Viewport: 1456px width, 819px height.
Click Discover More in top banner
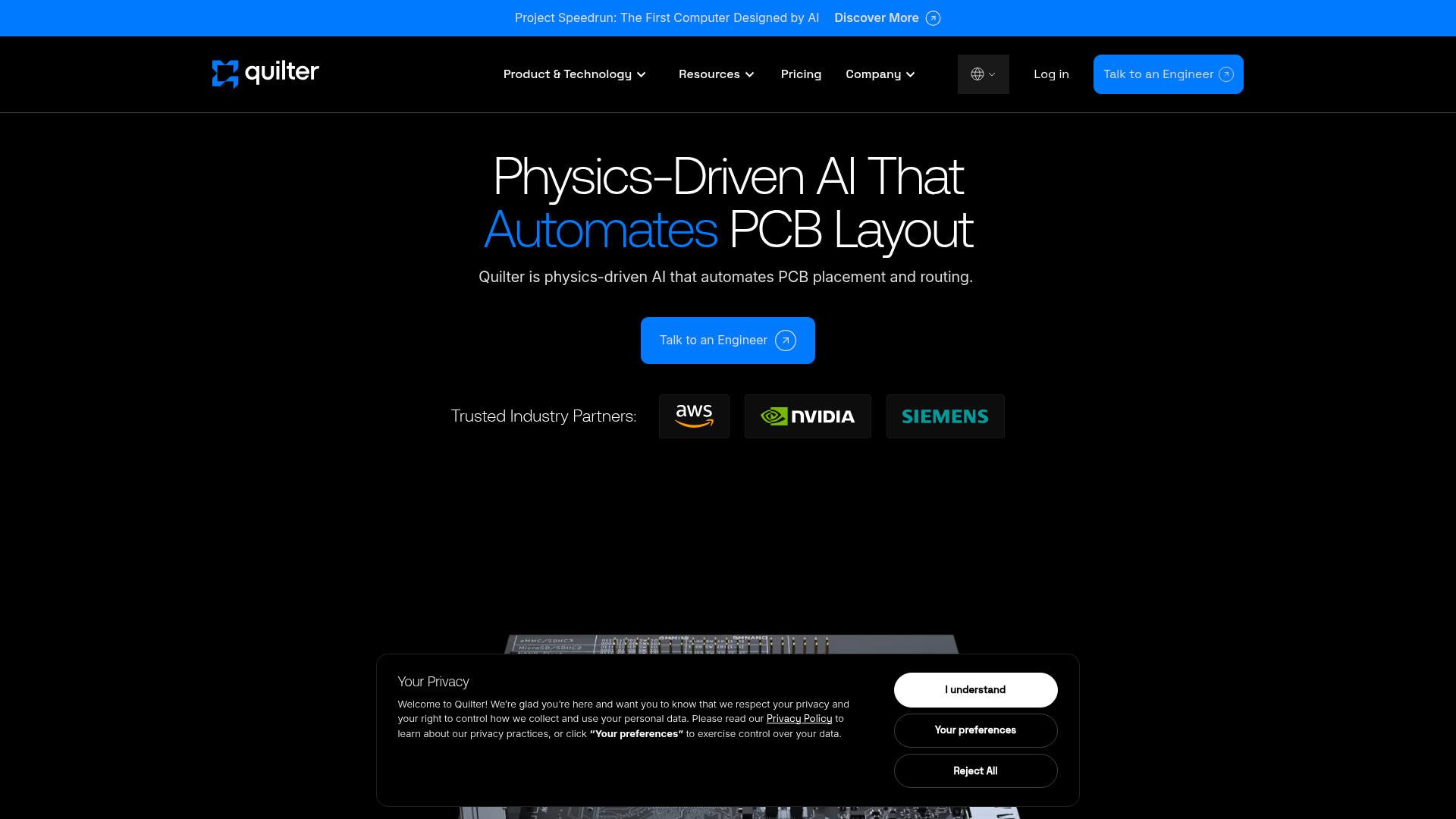pyautogui.click(x=877, y=18)
